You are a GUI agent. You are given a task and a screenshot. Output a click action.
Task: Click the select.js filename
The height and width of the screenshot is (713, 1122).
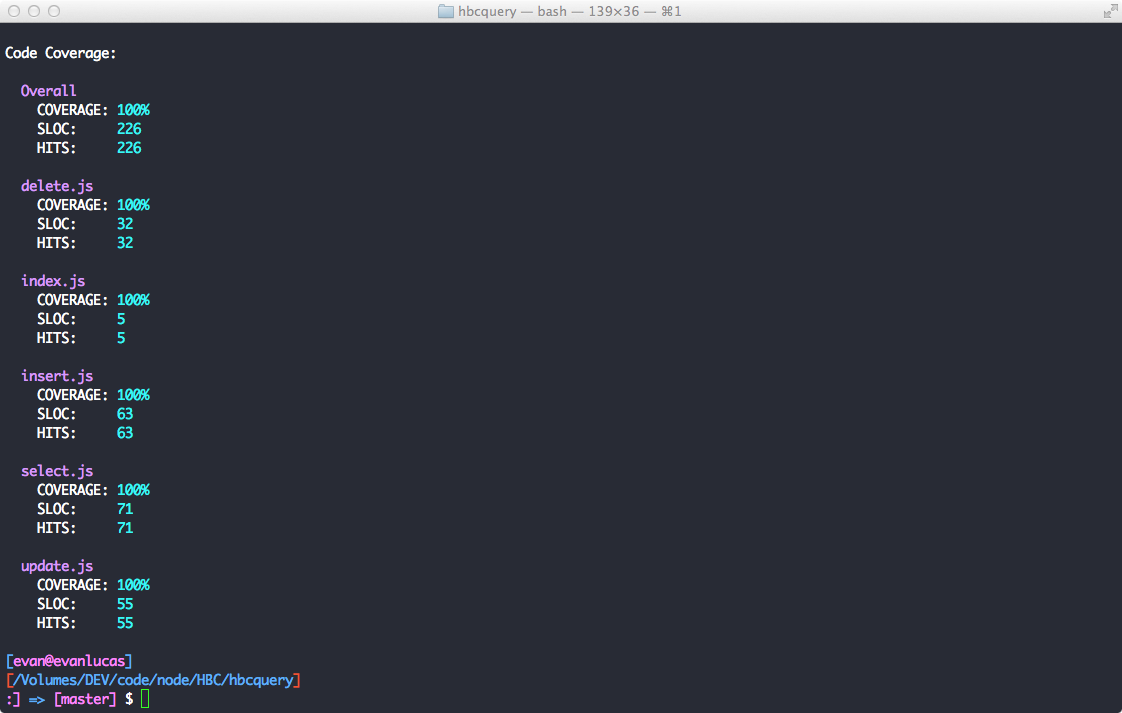click(x=56, y=470)
